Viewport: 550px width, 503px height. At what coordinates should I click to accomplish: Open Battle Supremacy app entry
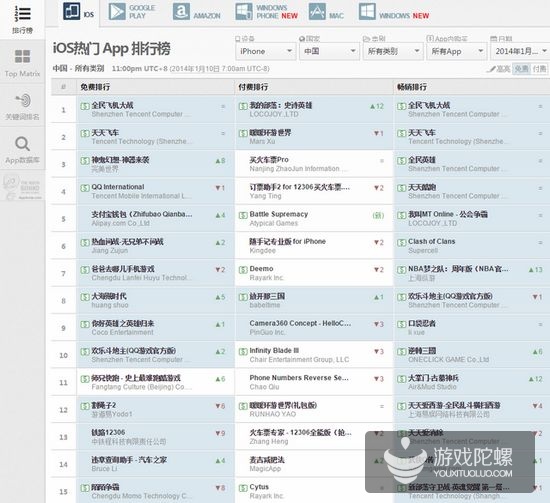coord(279,214)
